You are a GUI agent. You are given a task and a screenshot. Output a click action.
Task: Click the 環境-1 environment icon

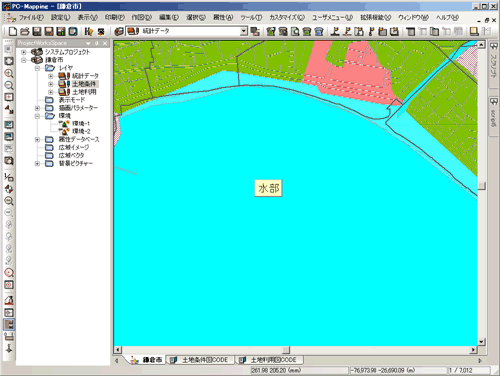64,124
